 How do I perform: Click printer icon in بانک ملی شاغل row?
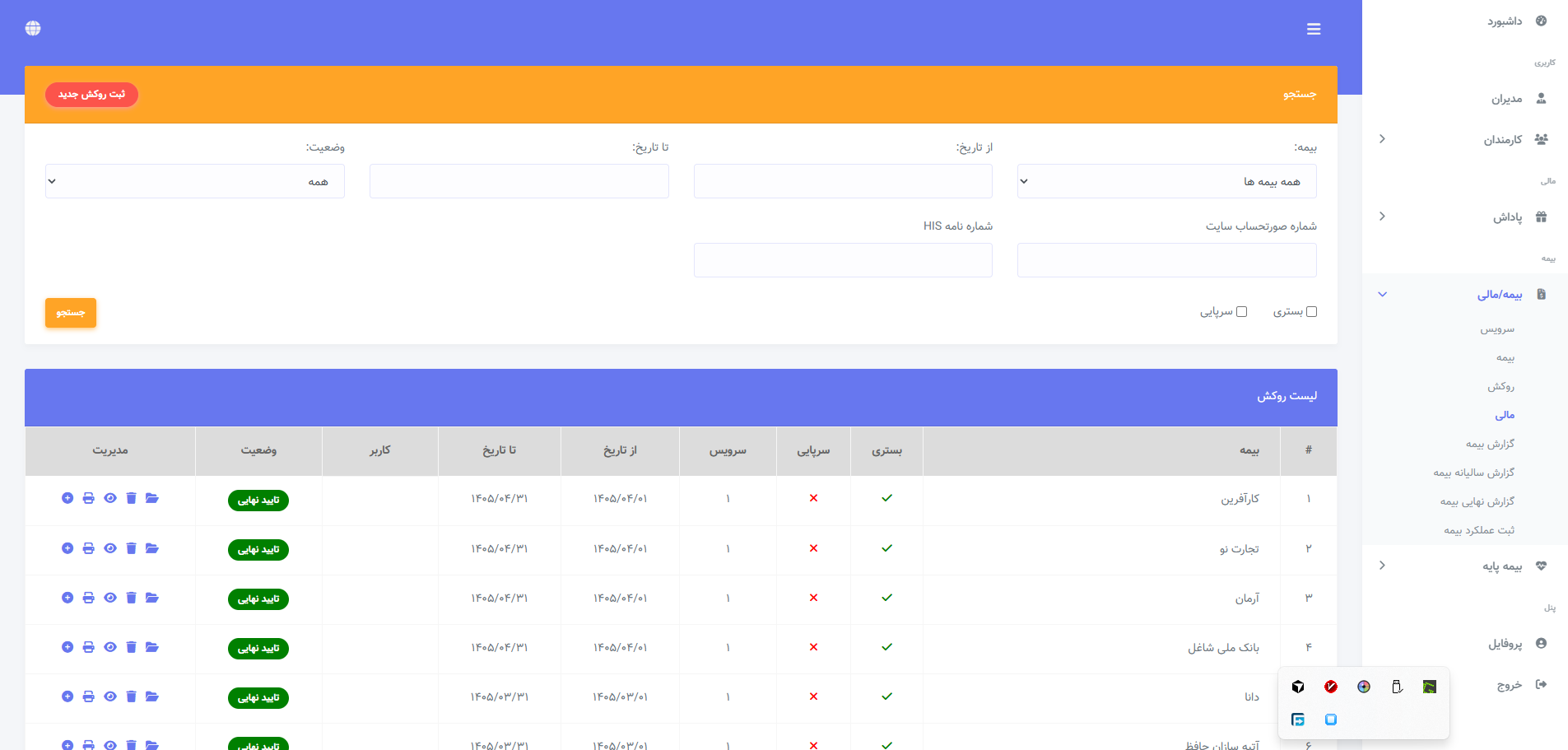pyautogui.click(x=89, y=647)
